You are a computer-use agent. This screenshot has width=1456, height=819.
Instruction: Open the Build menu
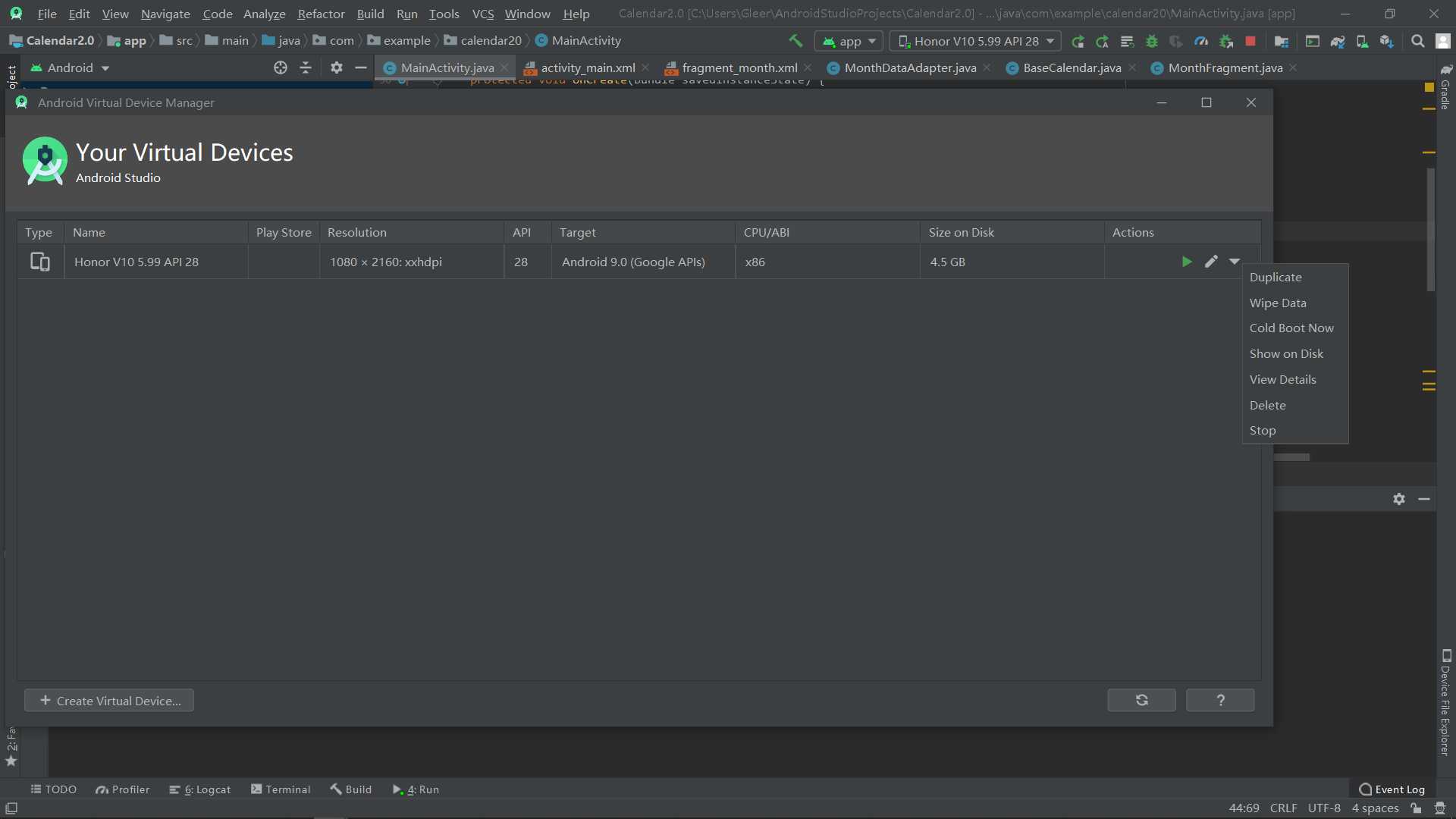point(370,14)
